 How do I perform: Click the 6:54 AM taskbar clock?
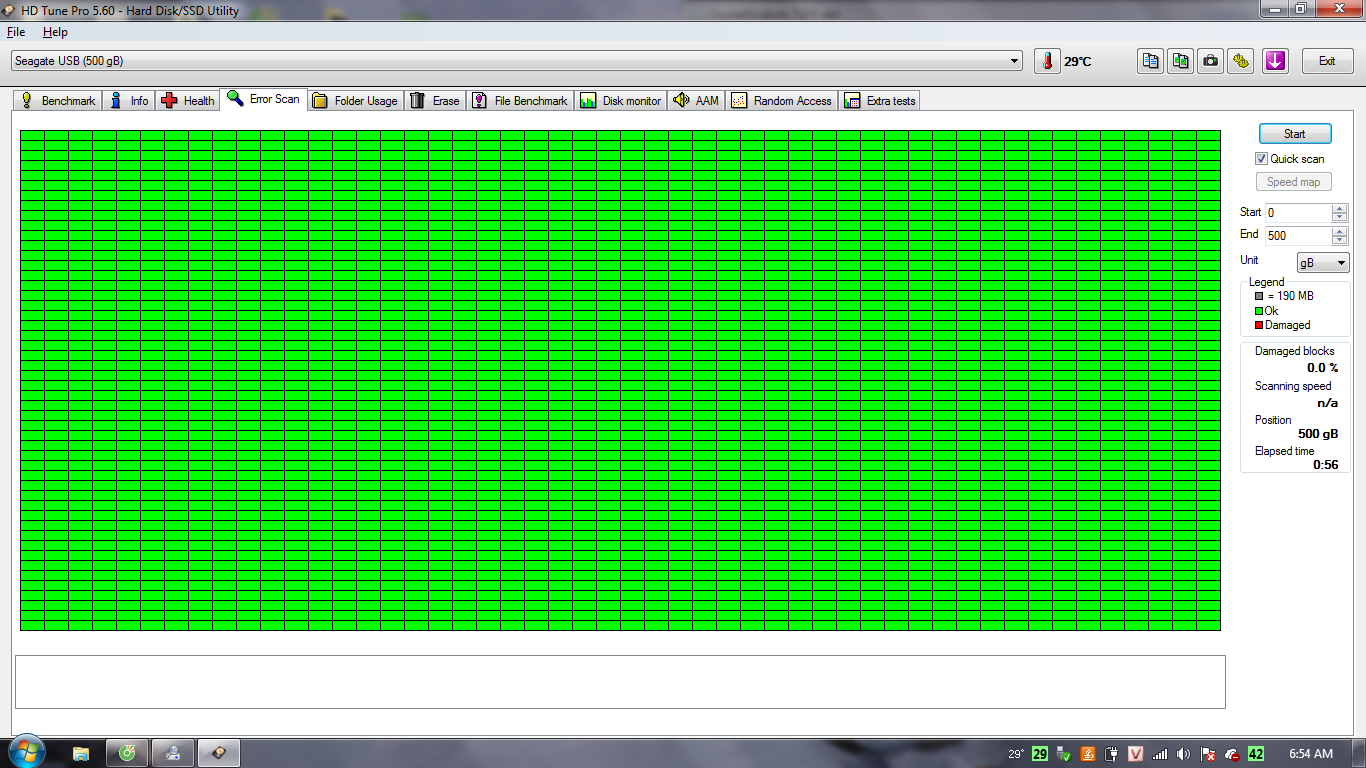[x=1311, y=754]
